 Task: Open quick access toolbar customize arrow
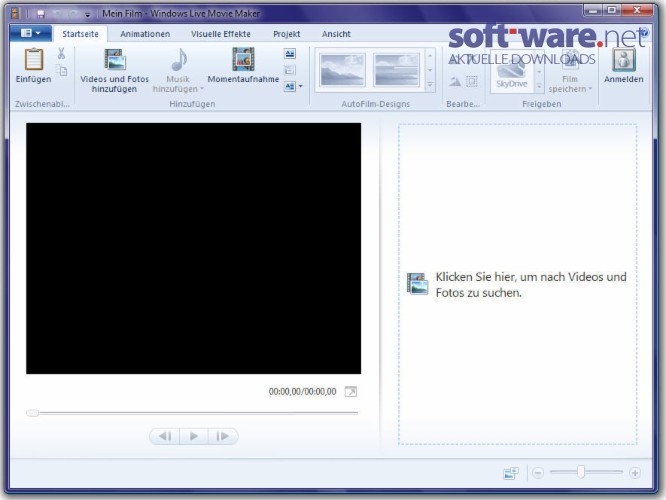pos(87,15)
